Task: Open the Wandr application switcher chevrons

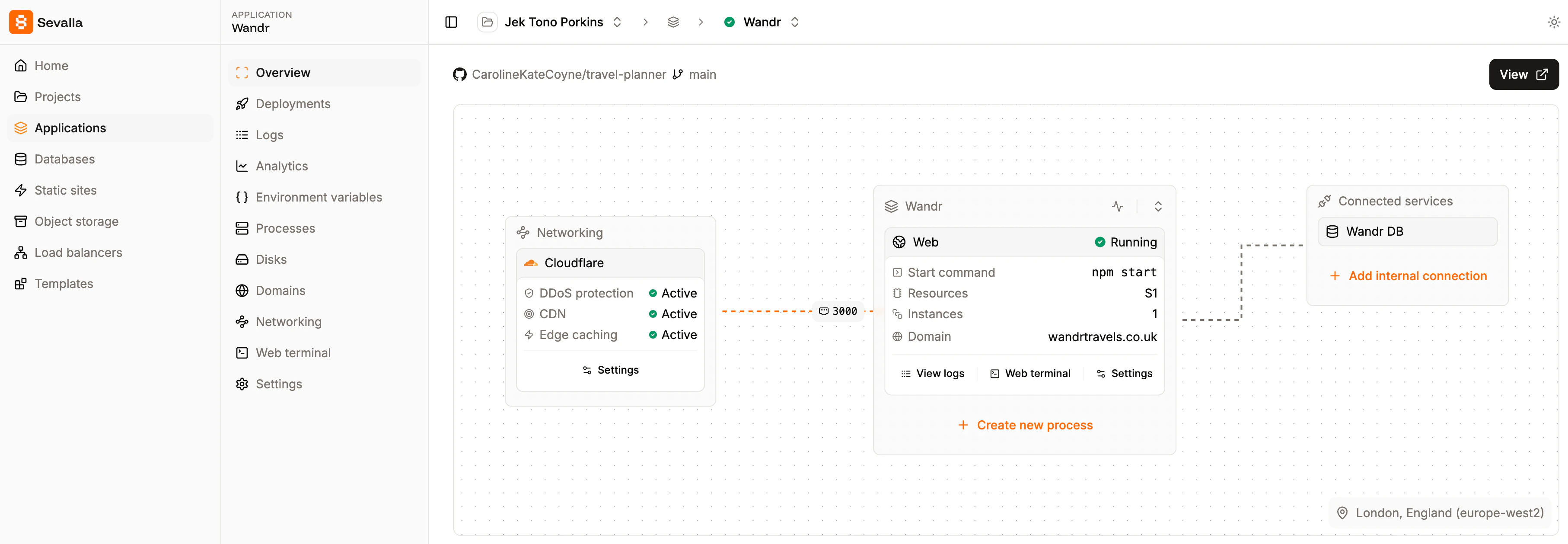Action: (x=794, y=22)
